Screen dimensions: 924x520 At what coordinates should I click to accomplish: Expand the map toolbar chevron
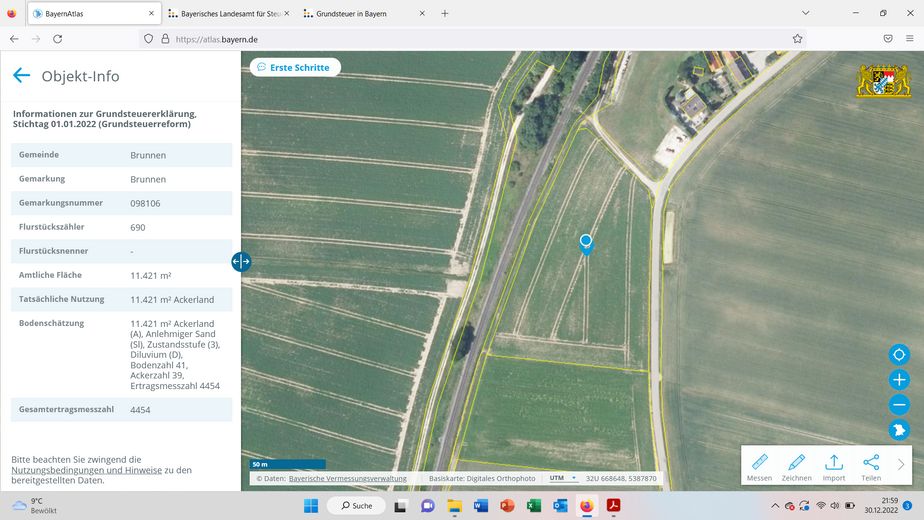(901, 464)
